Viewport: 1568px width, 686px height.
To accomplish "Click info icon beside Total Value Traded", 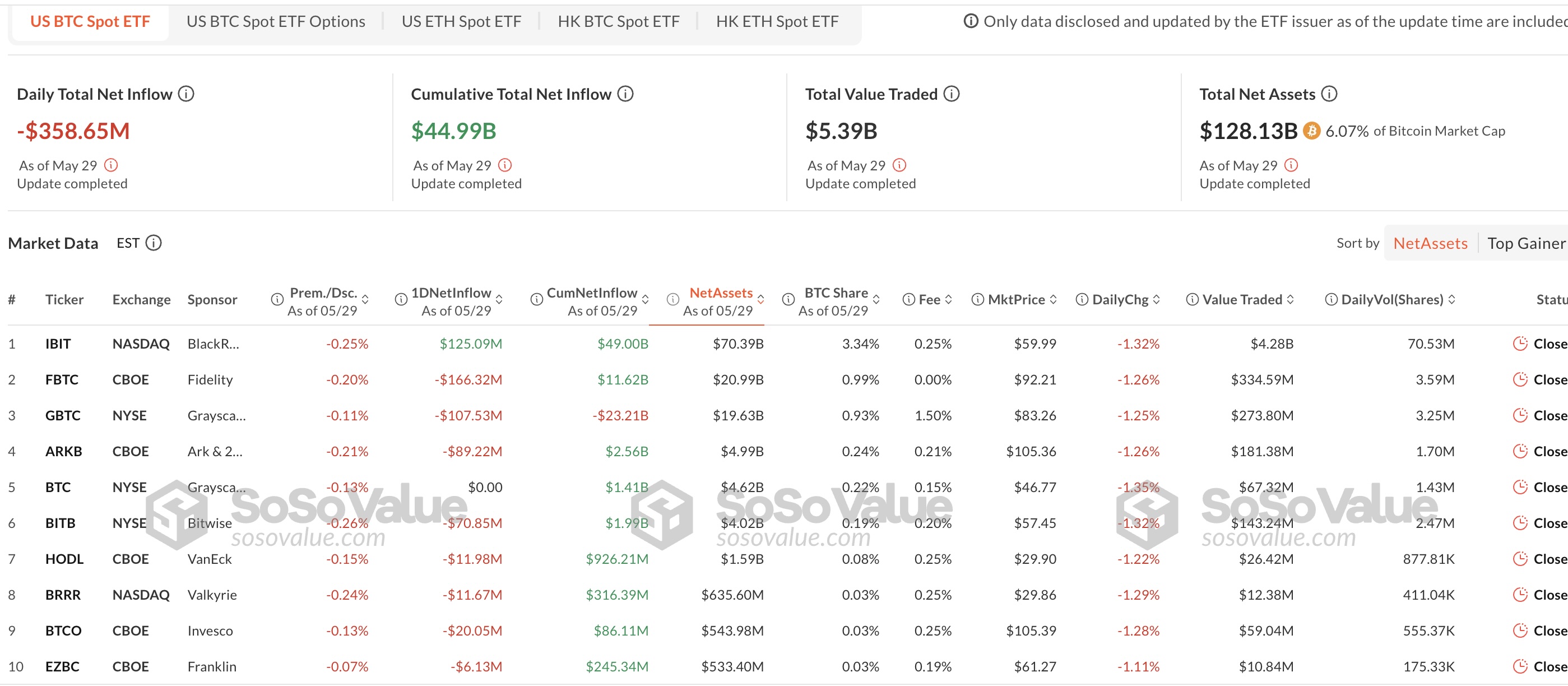I will (951, 94).
